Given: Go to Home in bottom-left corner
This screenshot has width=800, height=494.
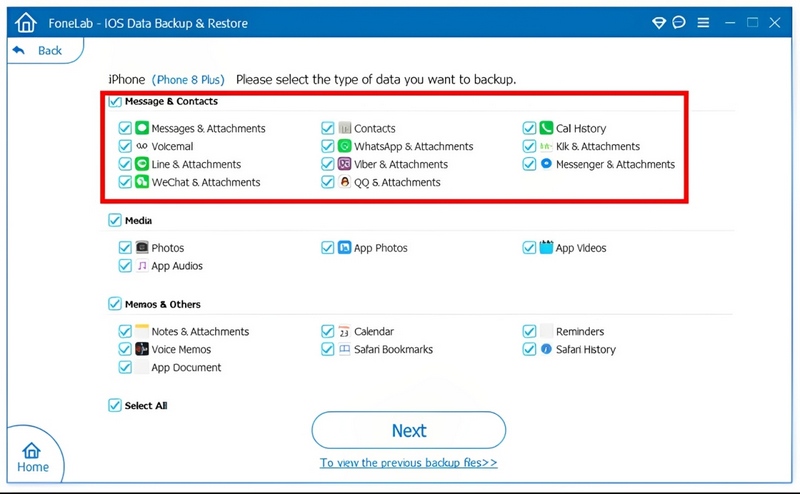Looking at the screenshot, I should pyautogui.click(x=32, y=457).
